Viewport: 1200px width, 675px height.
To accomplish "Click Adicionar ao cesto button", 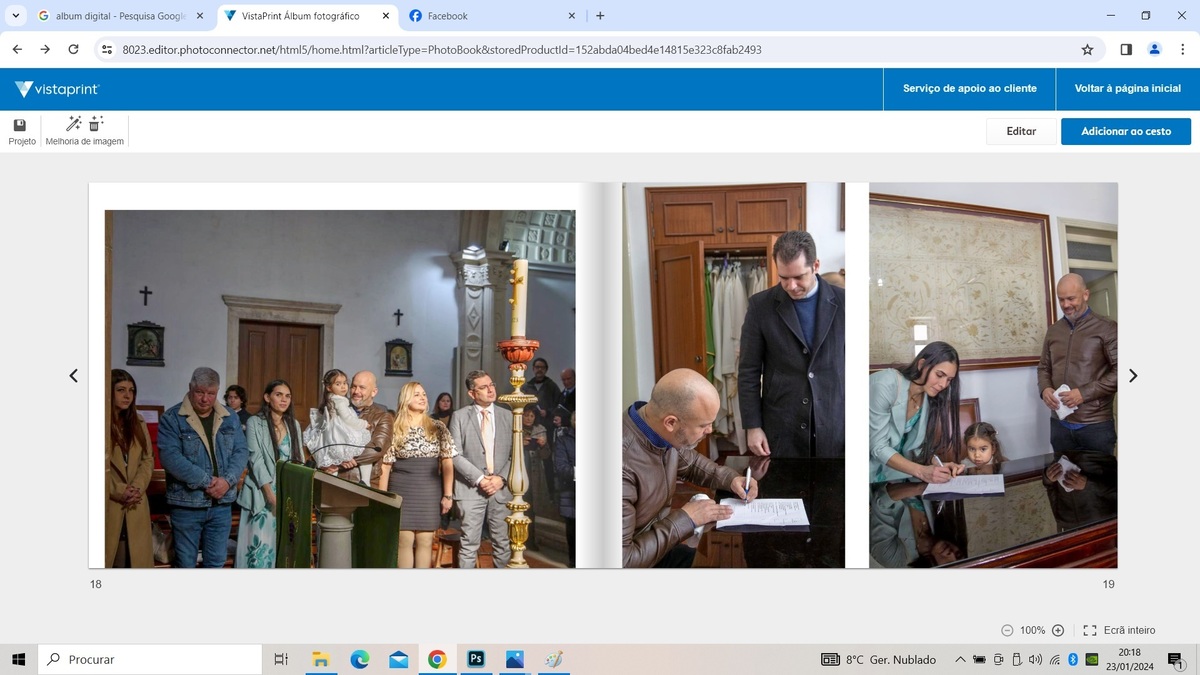I will pyautogui.click(x=1125, y=131).
